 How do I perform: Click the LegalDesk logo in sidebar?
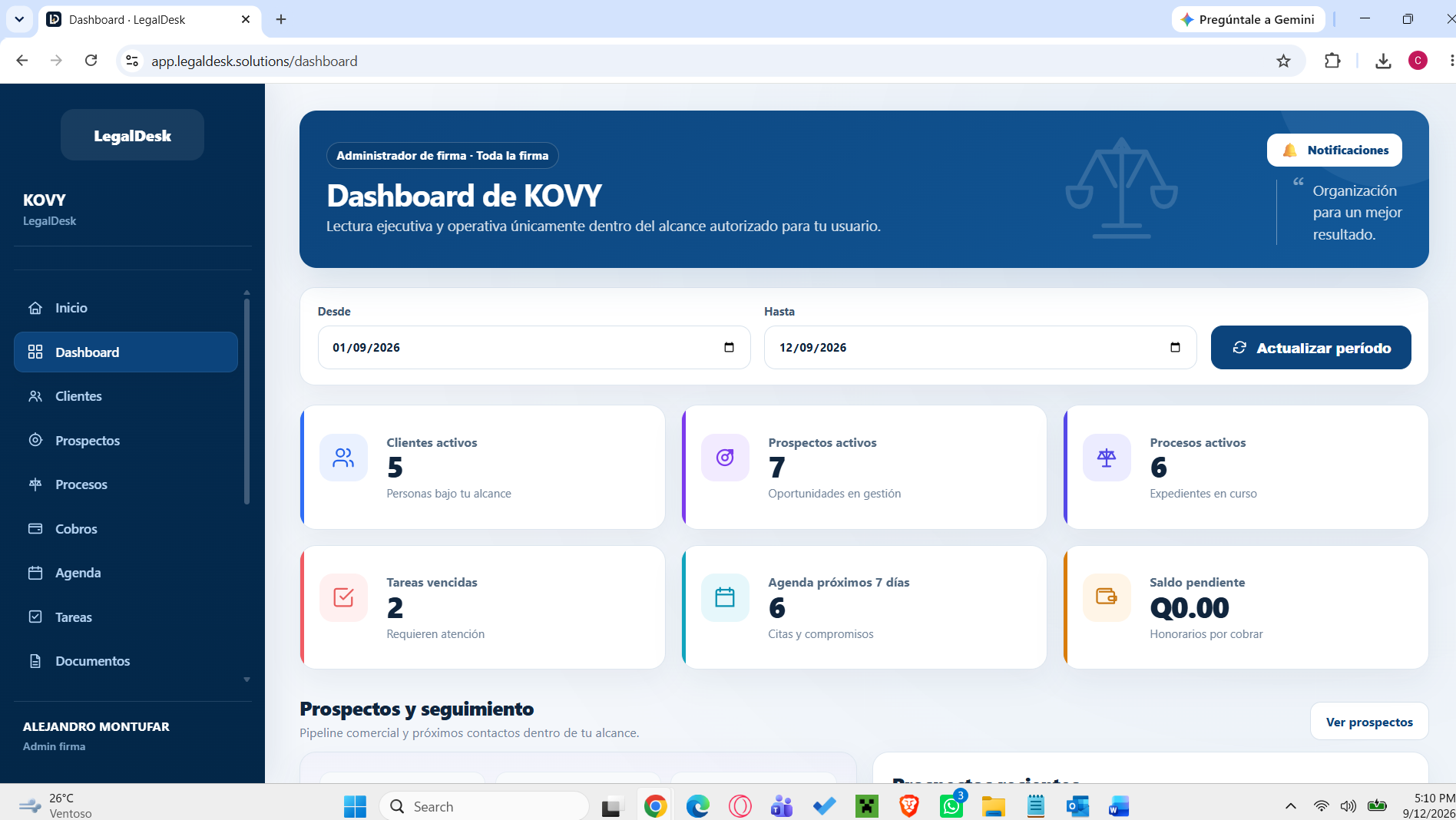click(132, 135)
